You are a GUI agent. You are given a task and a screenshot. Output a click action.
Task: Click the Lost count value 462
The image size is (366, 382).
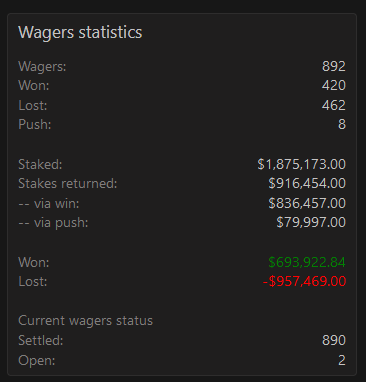tap(334, 105)
